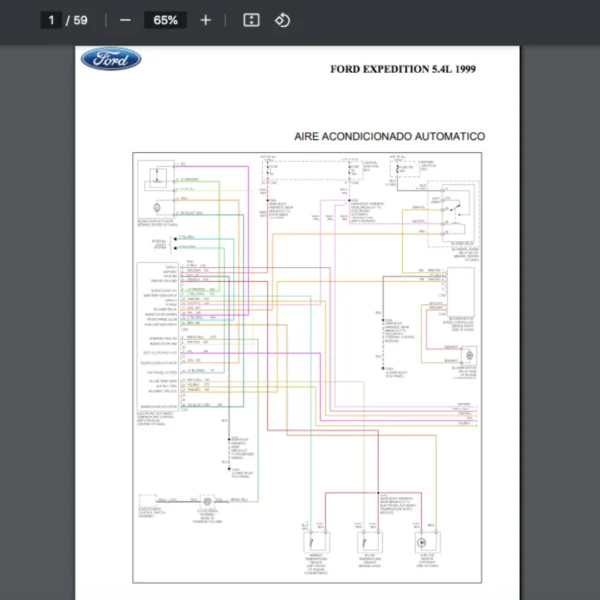Image resolution: width=600 pixels, height=600 pixels.
Task: Click the total page count 59
Action: point(80,20)
